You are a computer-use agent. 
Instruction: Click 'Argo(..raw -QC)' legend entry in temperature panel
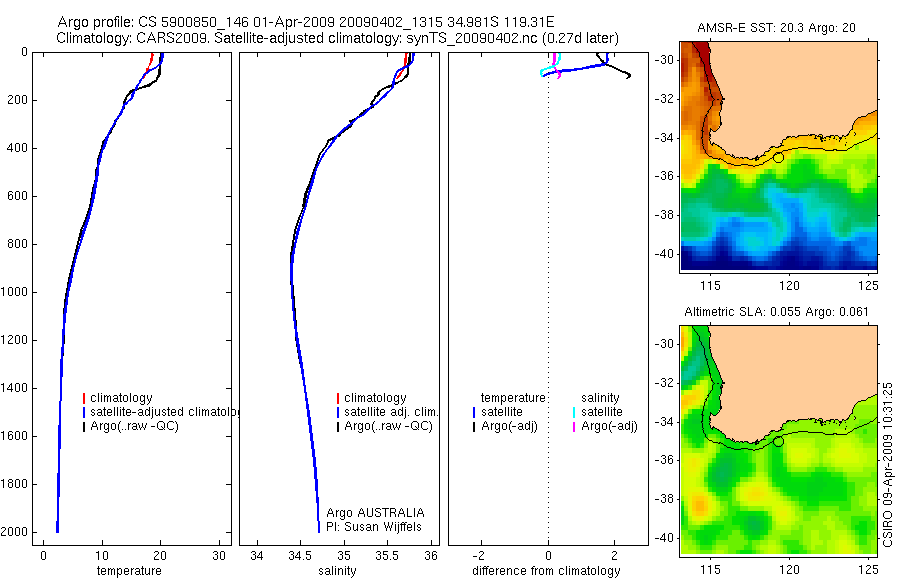[x=134, y=426]
